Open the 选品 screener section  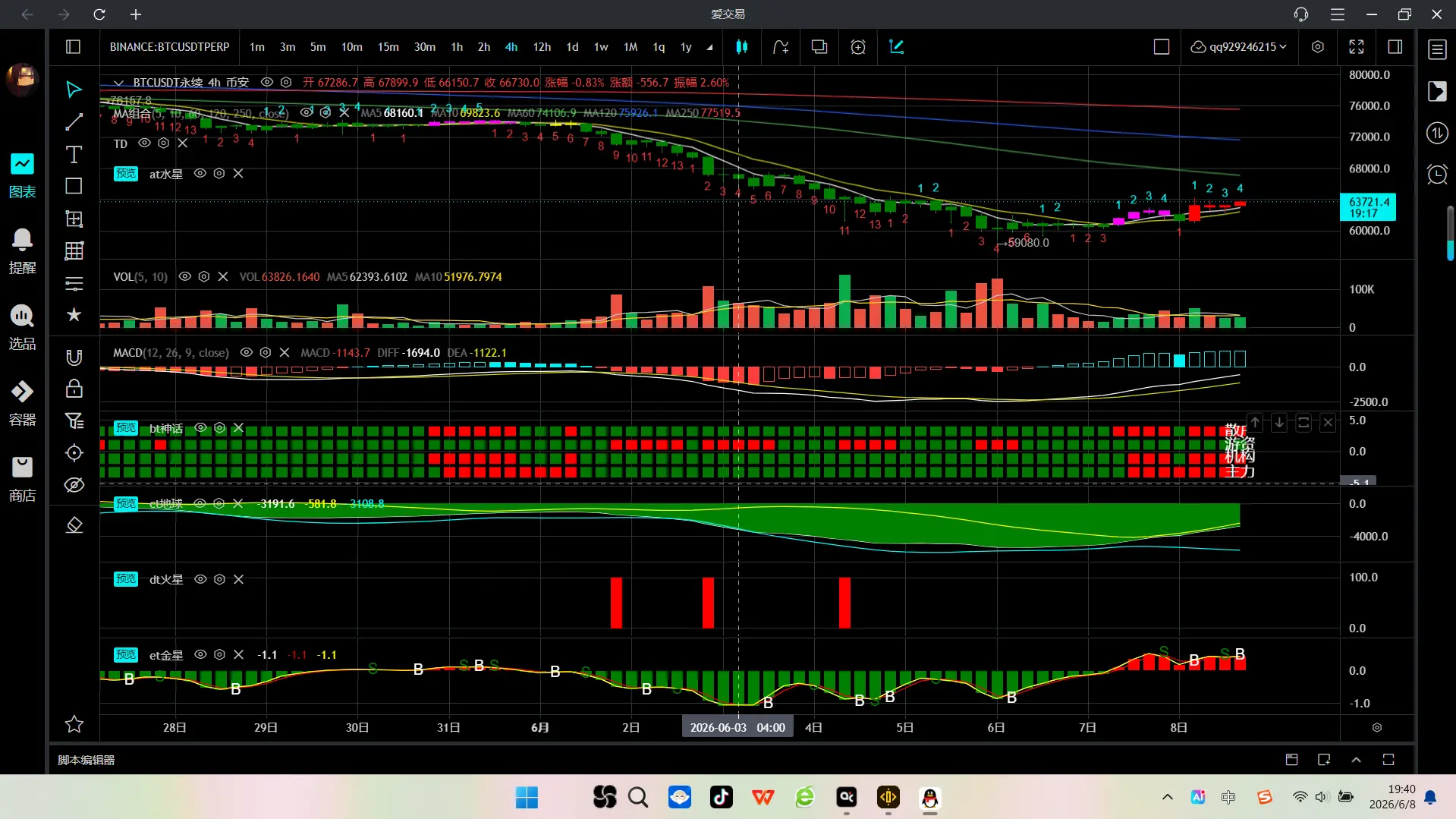pos(22,328)
